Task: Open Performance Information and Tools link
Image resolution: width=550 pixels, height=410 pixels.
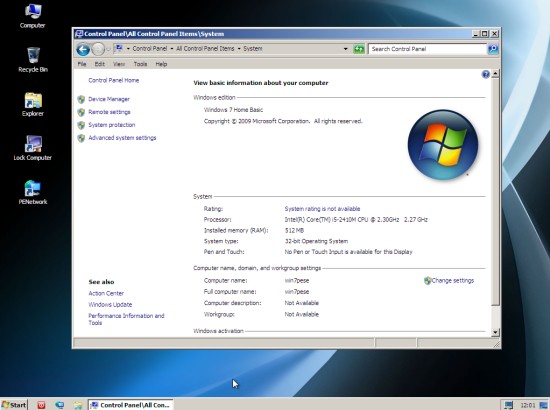Action: [126, 319]
